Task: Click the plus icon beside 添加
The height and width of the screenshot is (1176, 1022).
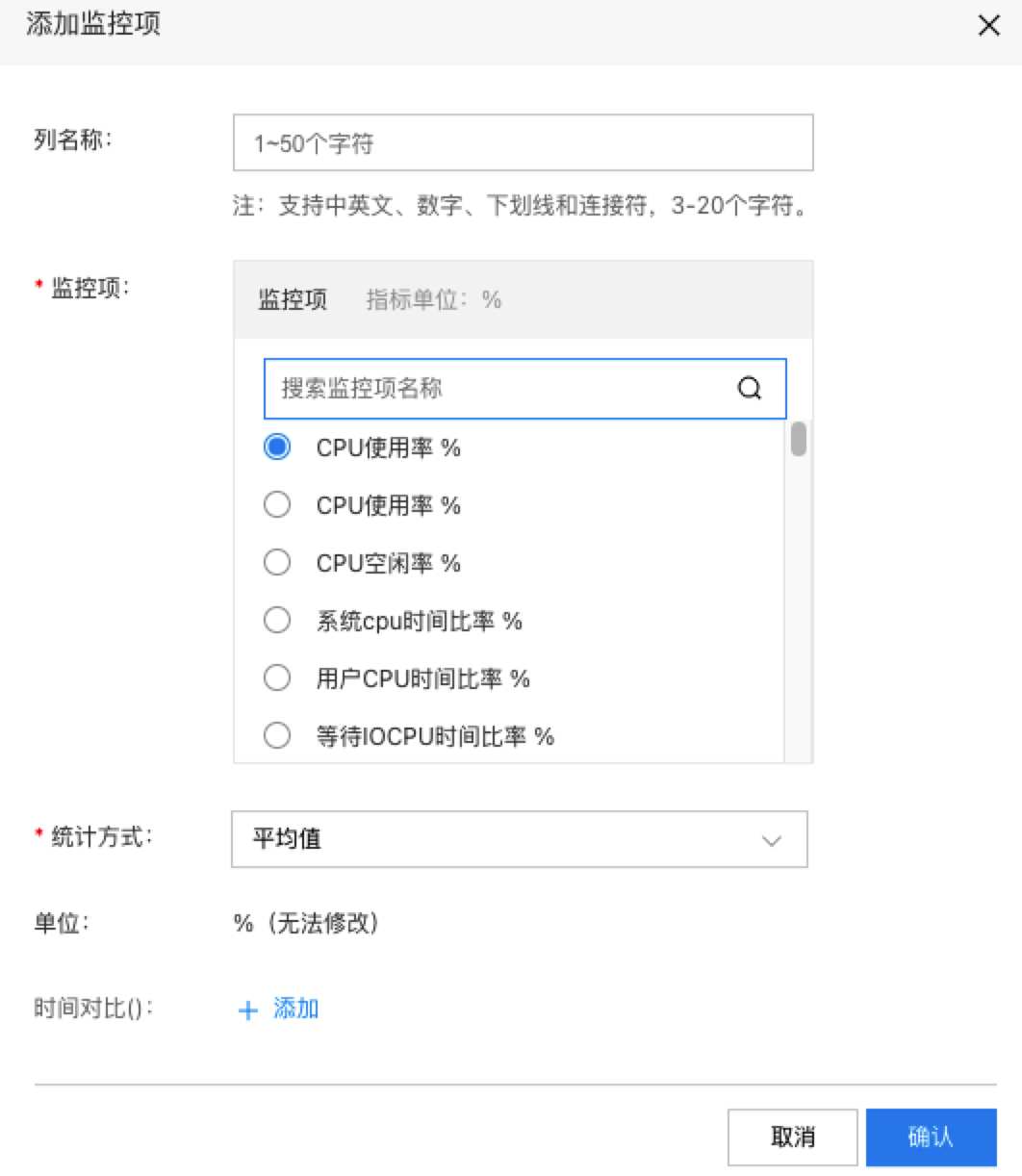Action: coord(248,1010)
